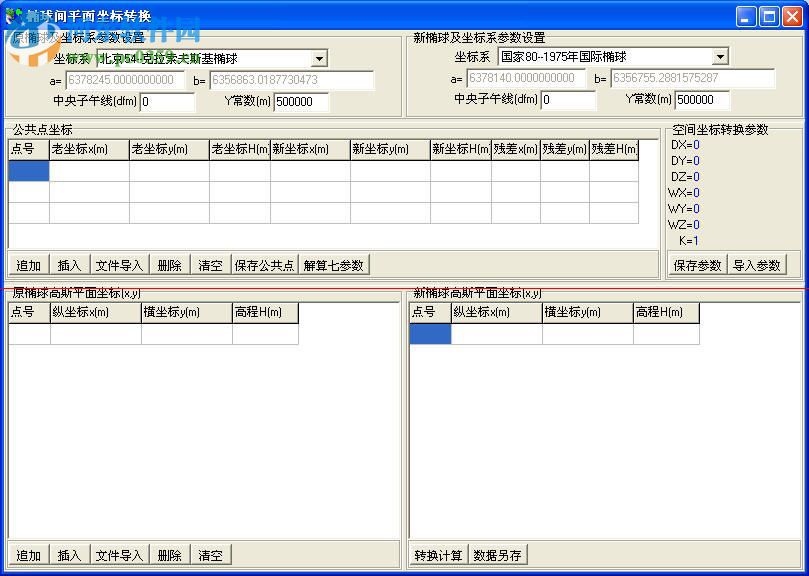Click 插入 button in 公共点坐标 panel
This screenshot has height=576, width=809.
(70, 265)
